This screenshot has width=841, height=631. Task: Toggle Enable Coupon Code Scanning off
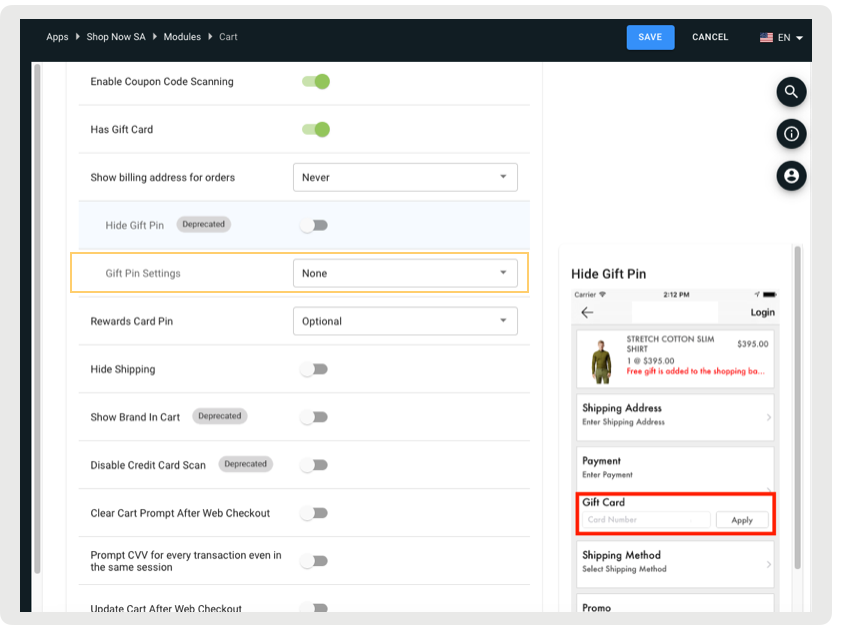316,82
